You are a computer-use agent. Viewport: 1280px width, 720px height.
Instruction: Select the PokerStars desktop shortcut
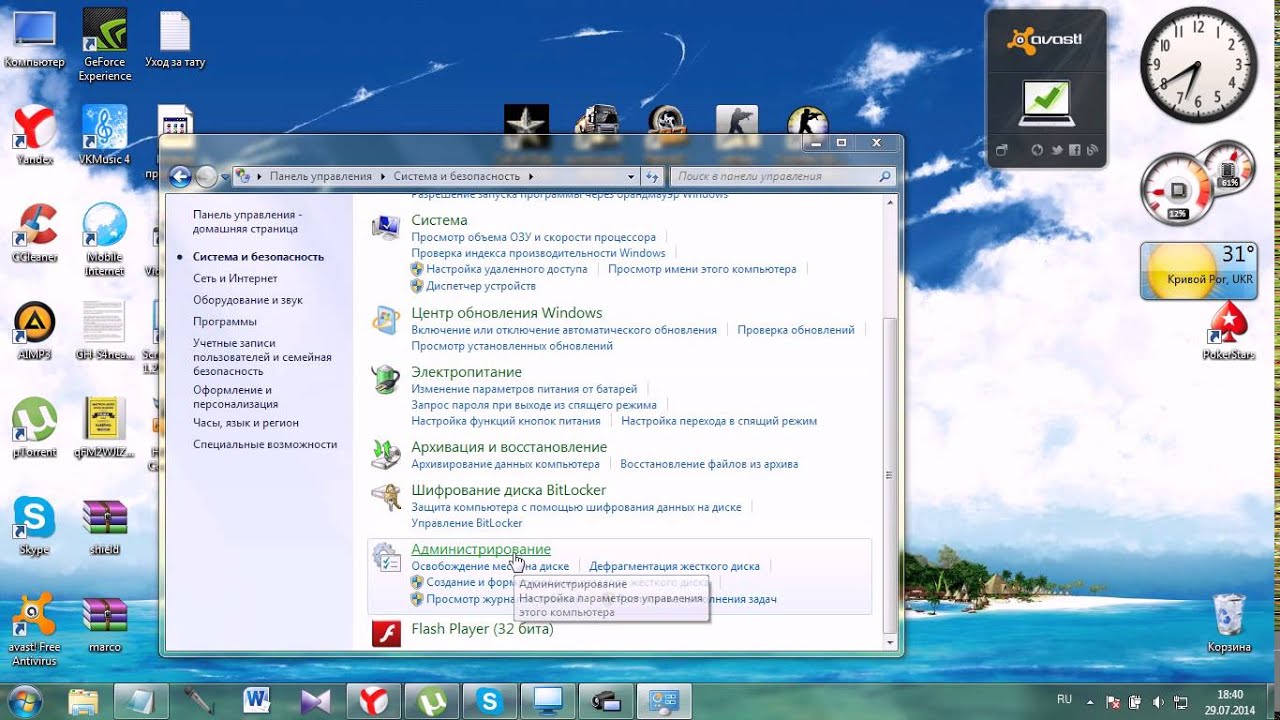(1228, 331)
